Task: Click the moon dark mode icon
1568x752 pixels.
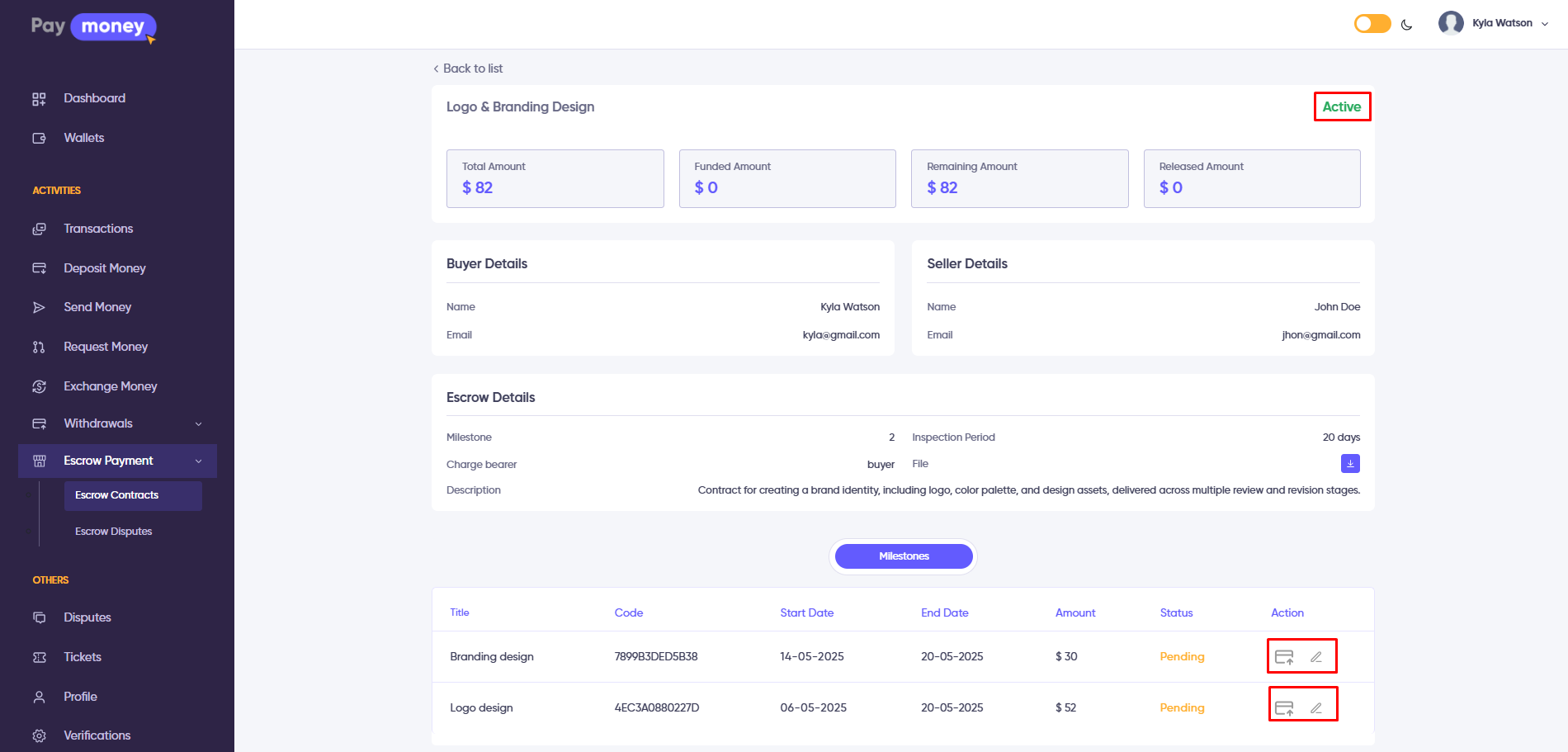Action: pyautogui.click(x=1407, y=25)
